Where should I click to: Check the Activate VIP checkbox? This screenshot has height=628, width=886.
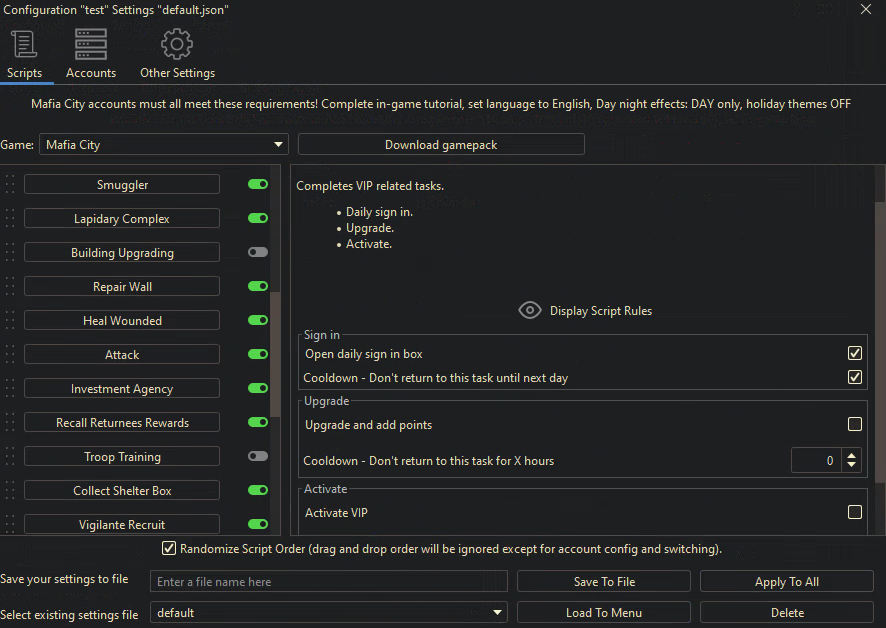(x=854, y=513)
